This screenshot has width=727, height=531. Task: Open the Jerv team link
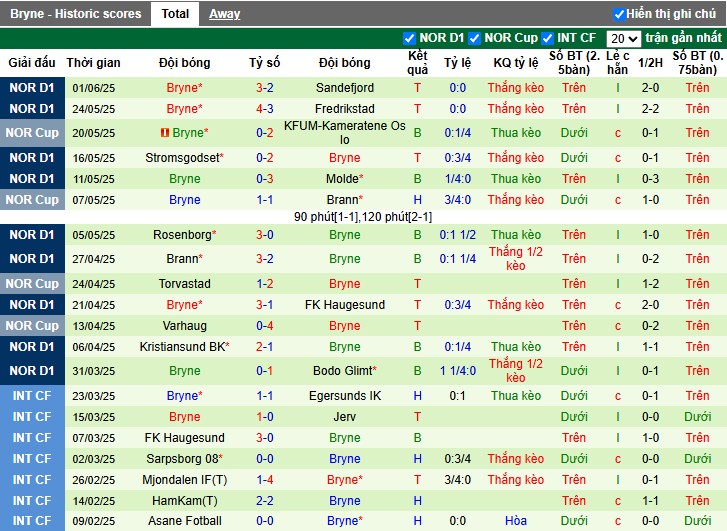coord(344,416)
